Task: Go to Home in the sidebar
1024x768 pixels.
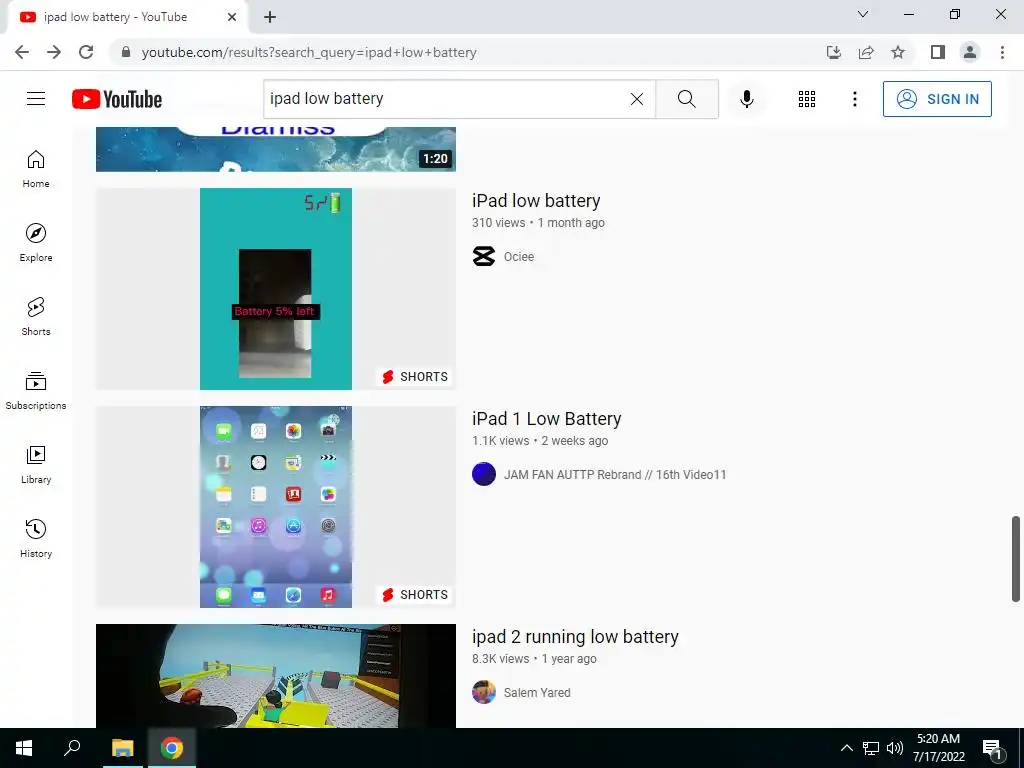Action: coord(36,168)
